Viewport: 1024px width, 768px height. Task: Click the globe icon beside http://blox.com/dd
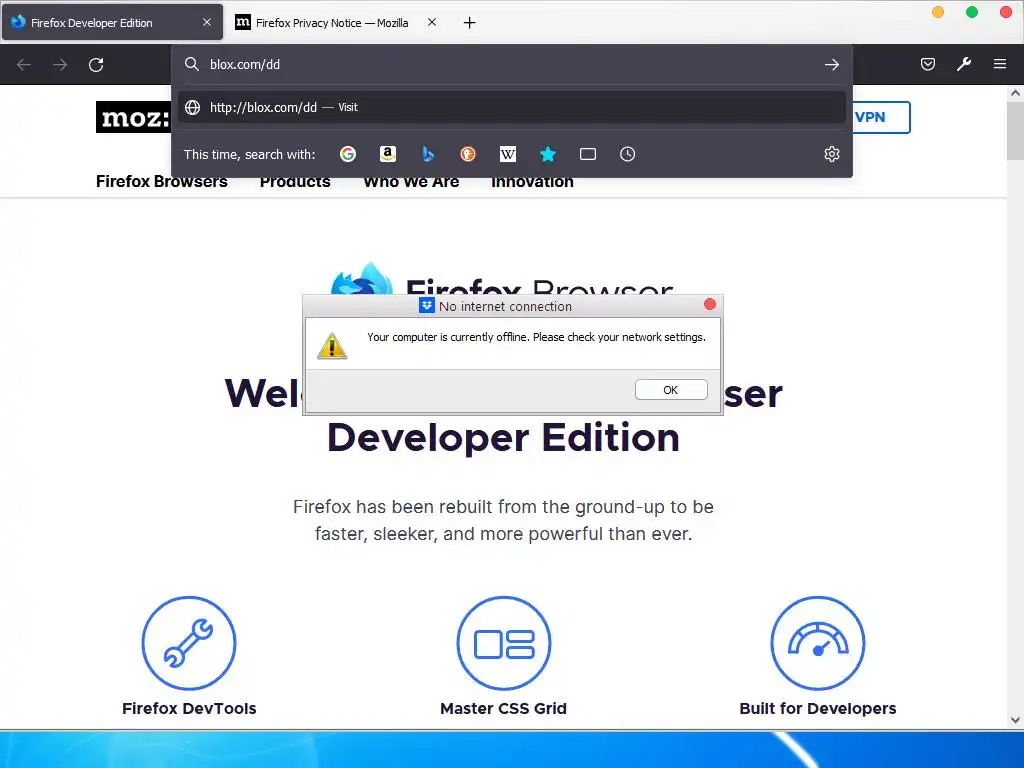(x=193, y=107)
